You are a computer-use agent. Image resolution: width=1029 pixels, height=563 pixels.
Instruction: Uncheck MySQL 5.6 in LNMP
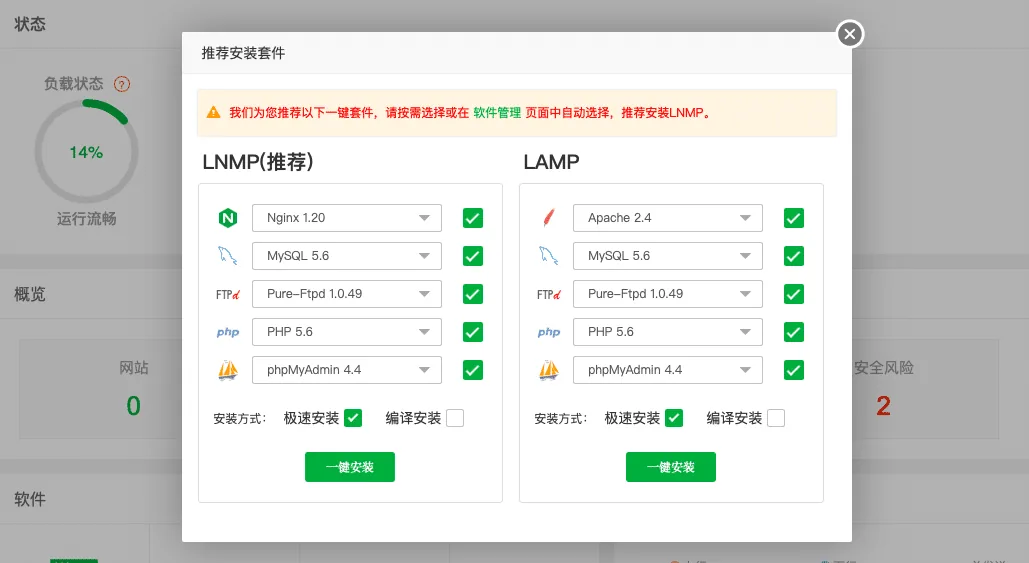[472, 256]
